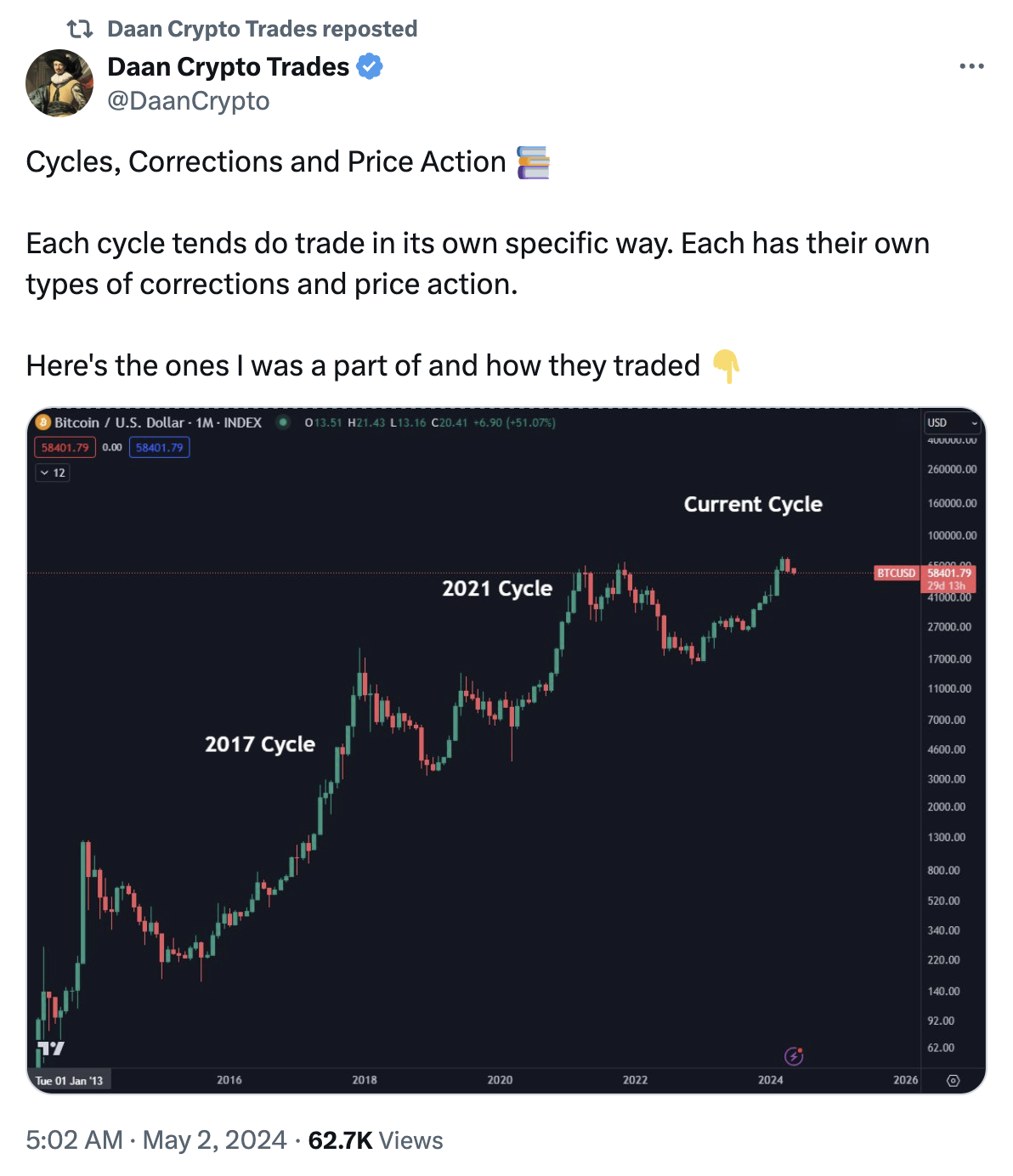Viewport: 1013px width, 1176px height.
Task: Click the BTCUSD price label tag
Action: [897, 574]
